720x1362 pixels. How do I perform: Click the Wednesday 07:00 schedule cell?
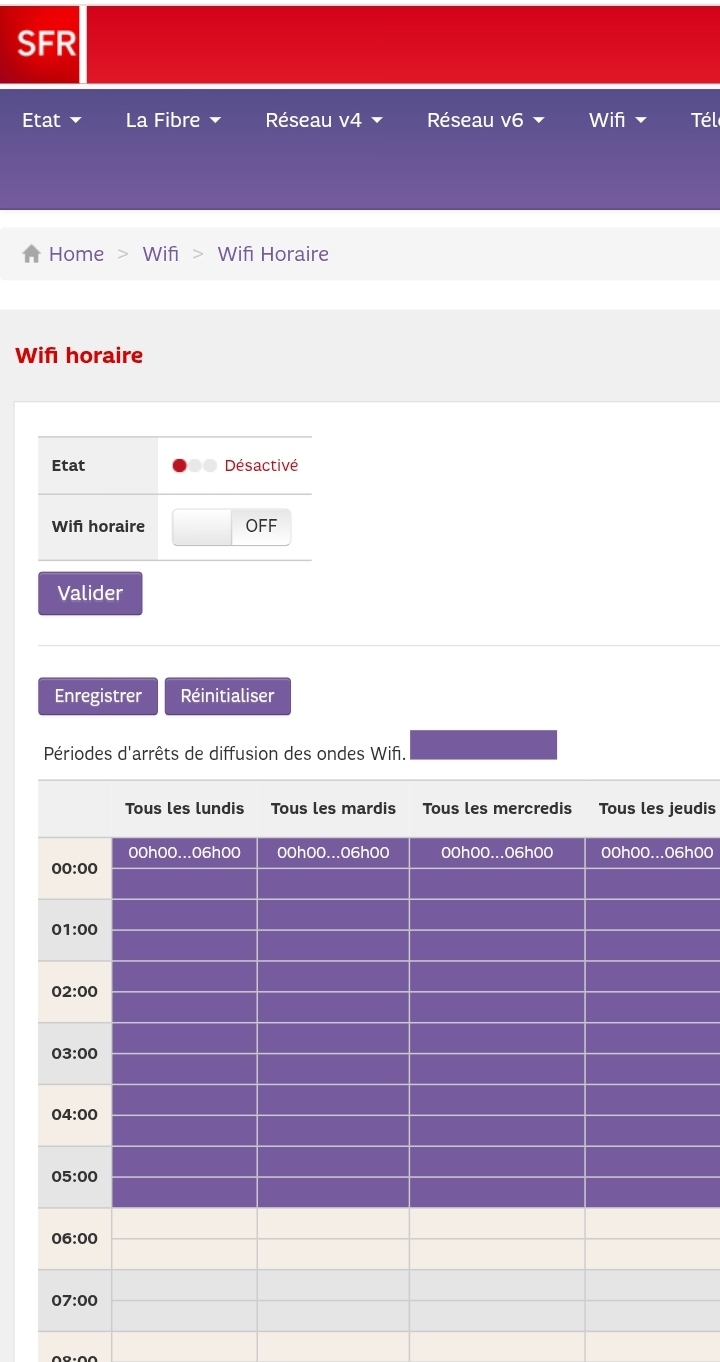click(497, 1285)
